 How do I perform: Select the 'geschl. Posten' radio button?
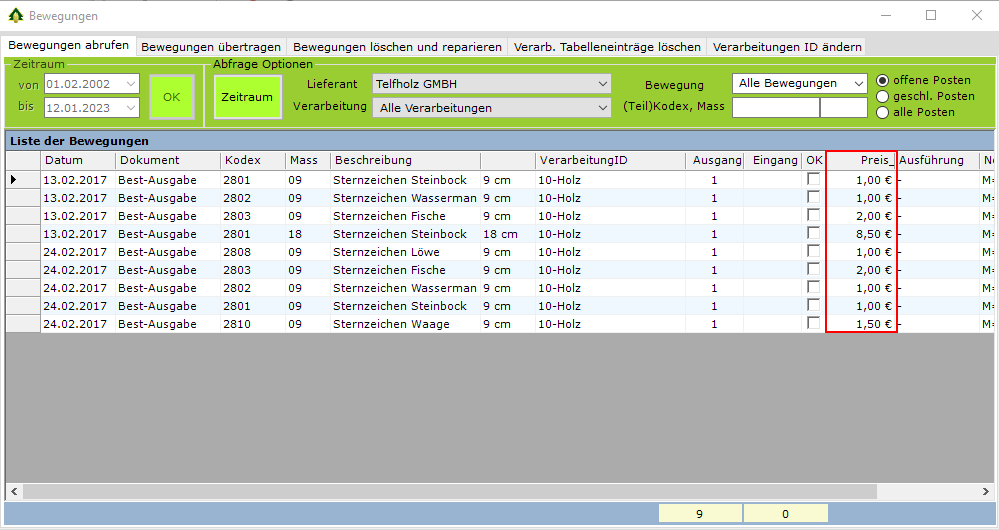tap(882, 96)
